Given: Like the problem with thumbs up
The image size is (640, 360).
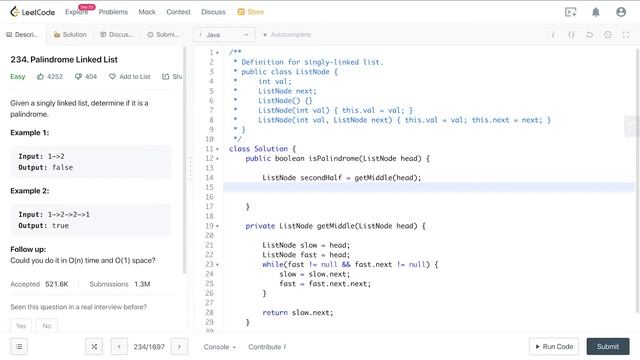Looking at the screenshot, I should [40, 76].
